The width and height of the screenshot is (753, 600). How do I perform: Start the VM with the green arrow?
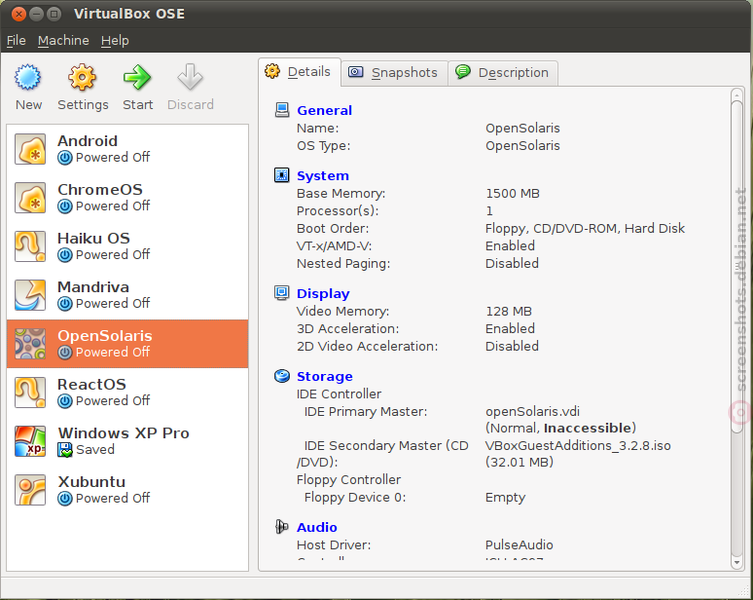[x=137, y=77]
